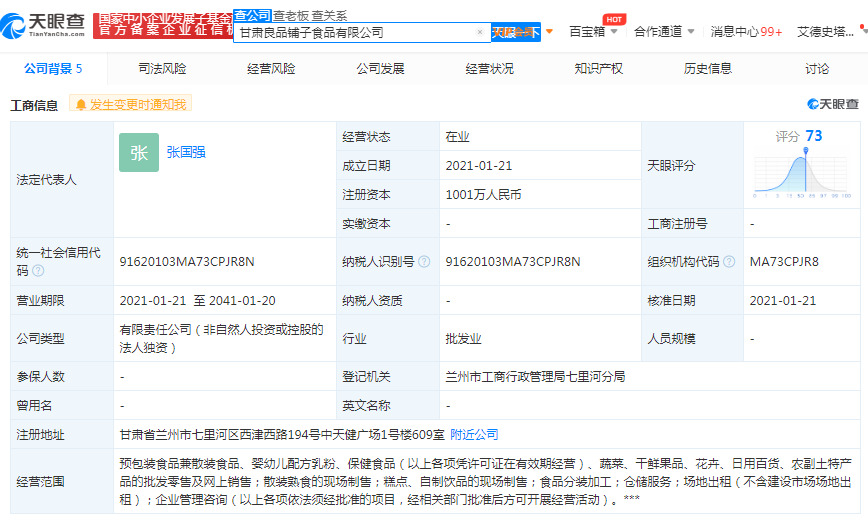Open the 百宝箱 dropdown menu
This screenshot has height=520, width=868.
(593, 32)
